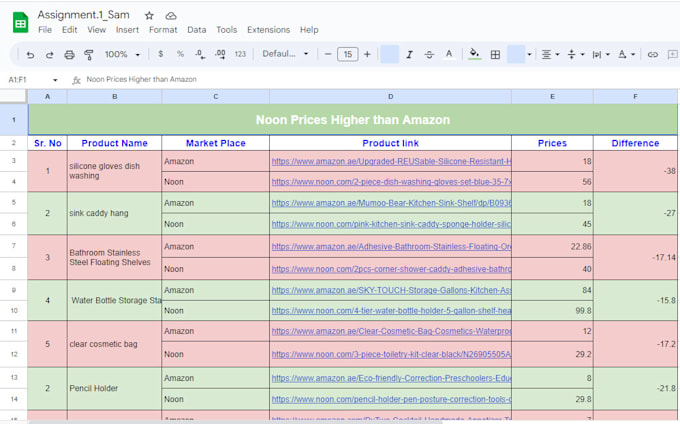Expand the merge cells options arrow

pyautogui.click(x=529, y=55)
